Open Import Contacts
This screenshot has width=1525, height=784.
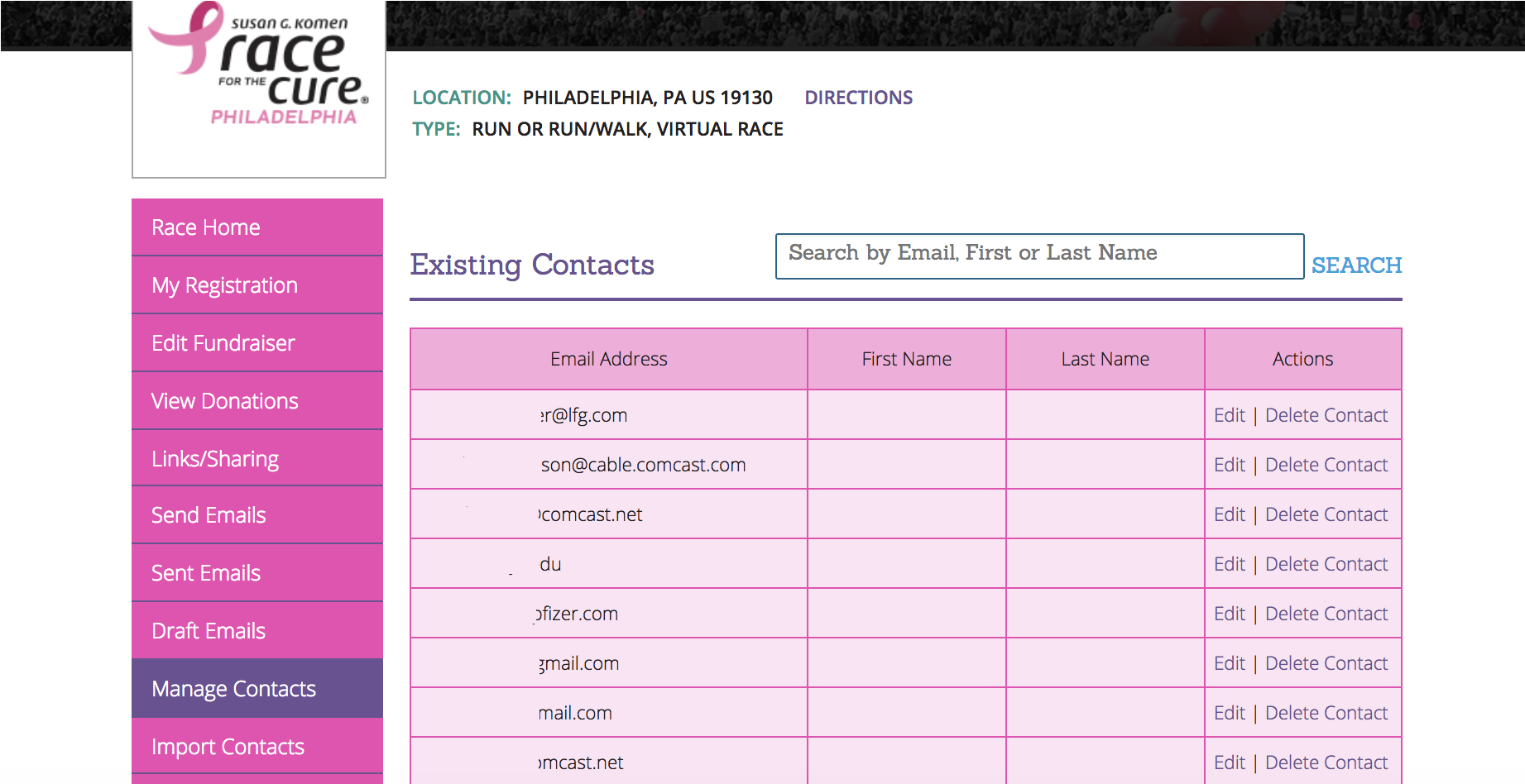click(x=227, y=746)
